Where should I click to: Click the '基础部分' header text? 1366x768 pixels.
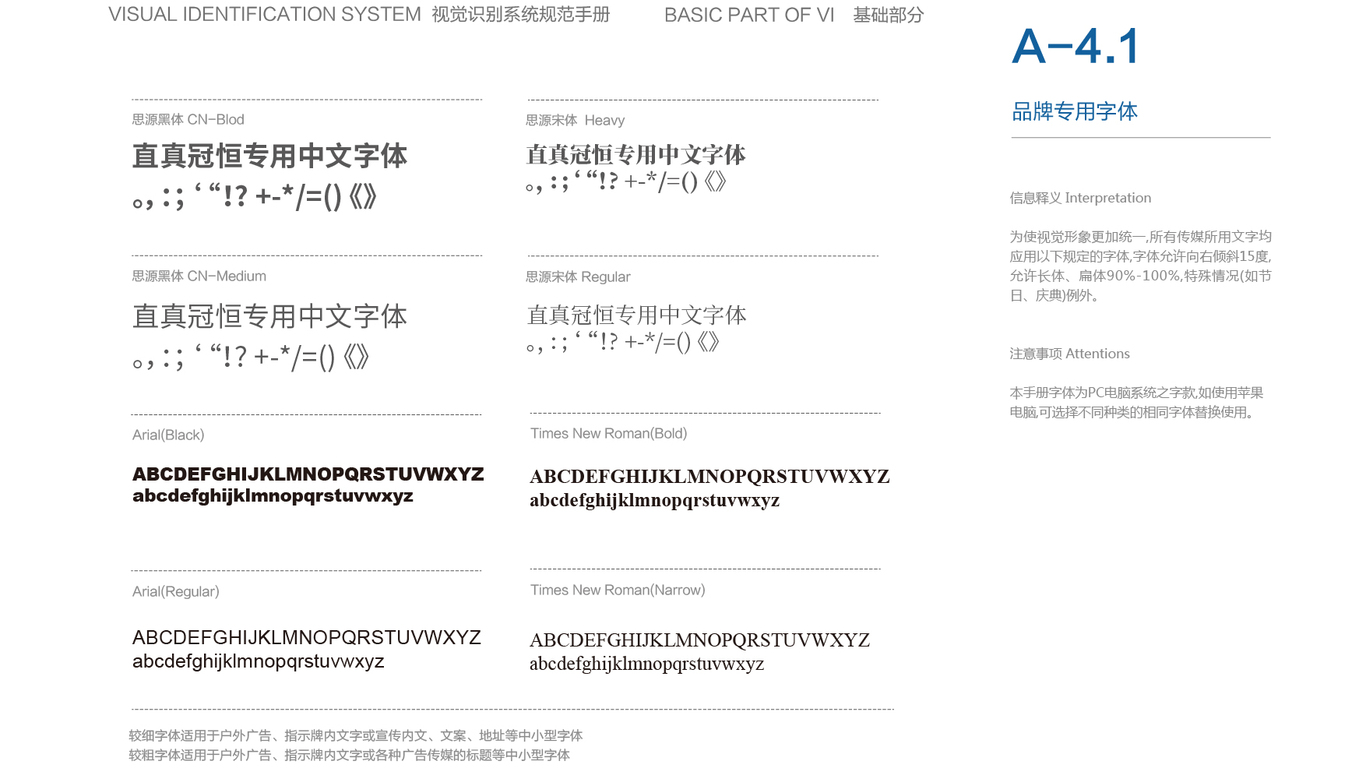tap(888, 16)
